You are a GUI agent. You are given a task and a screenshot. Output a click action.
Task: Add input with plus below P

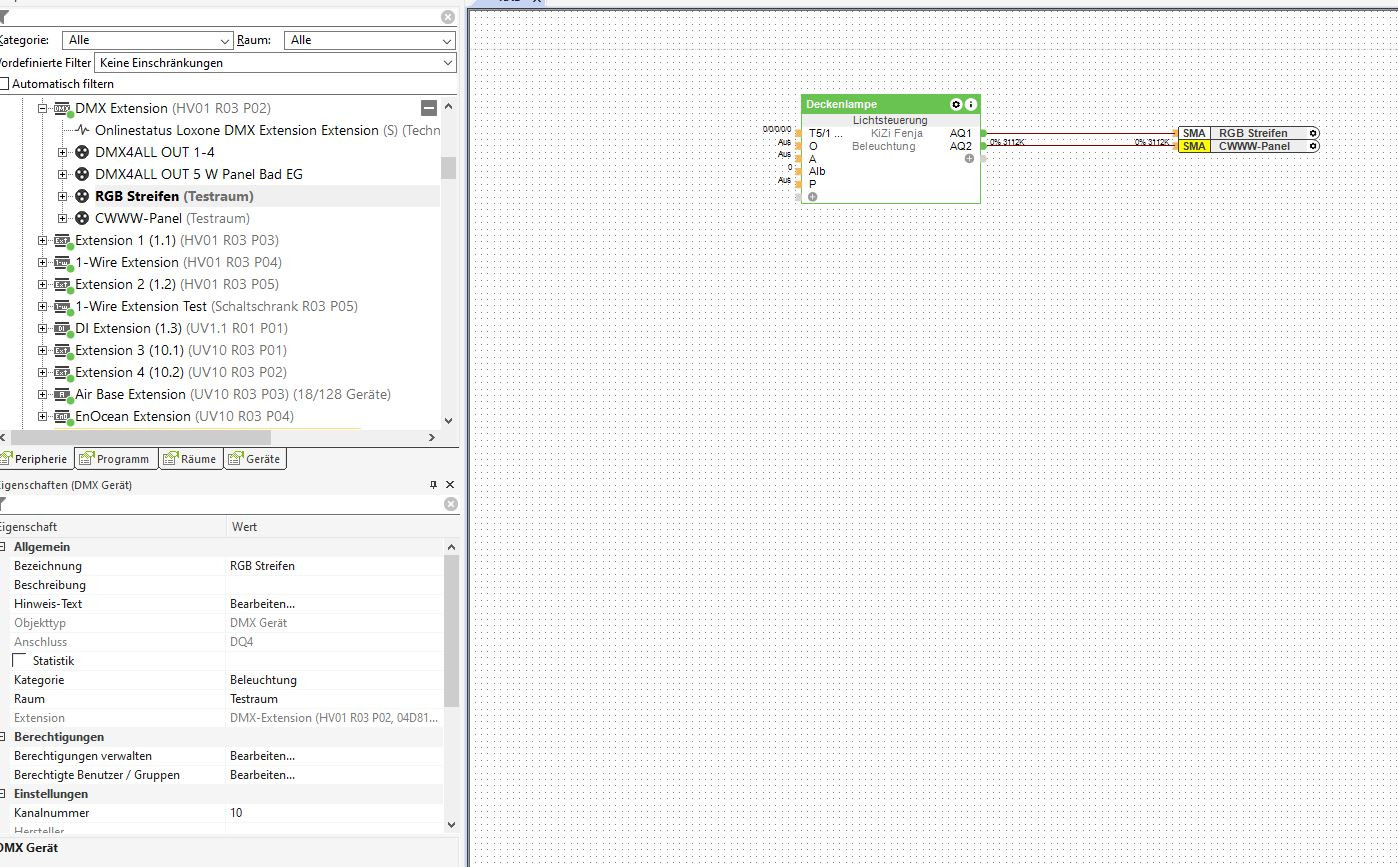tap(813, 197)
